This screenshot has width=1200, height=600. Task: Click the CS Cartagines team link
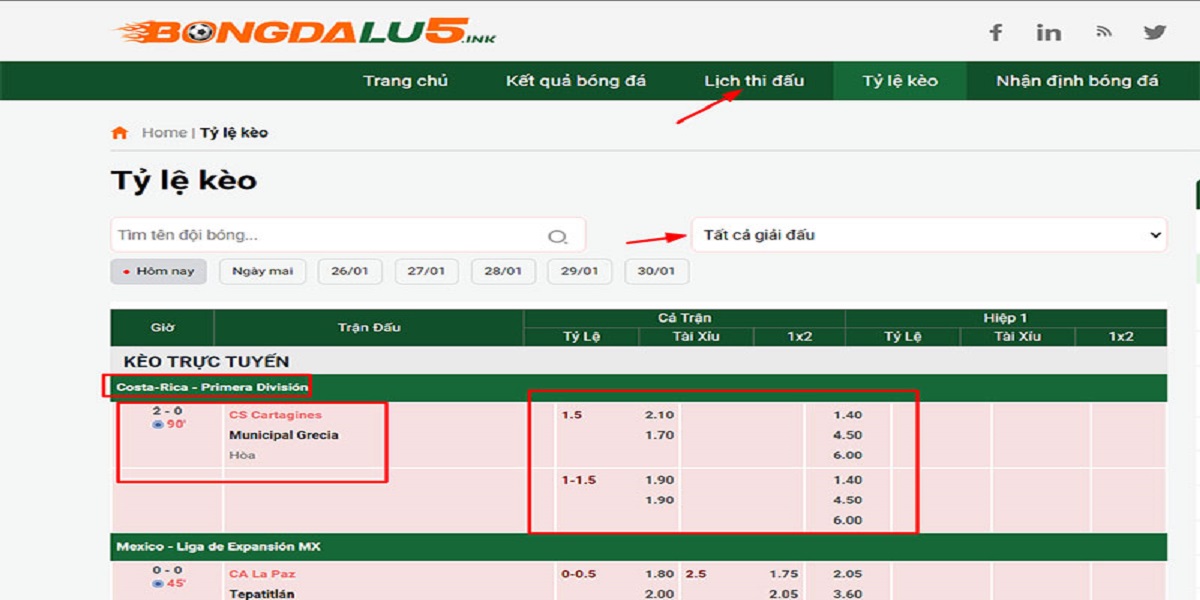tap(275, 415)
